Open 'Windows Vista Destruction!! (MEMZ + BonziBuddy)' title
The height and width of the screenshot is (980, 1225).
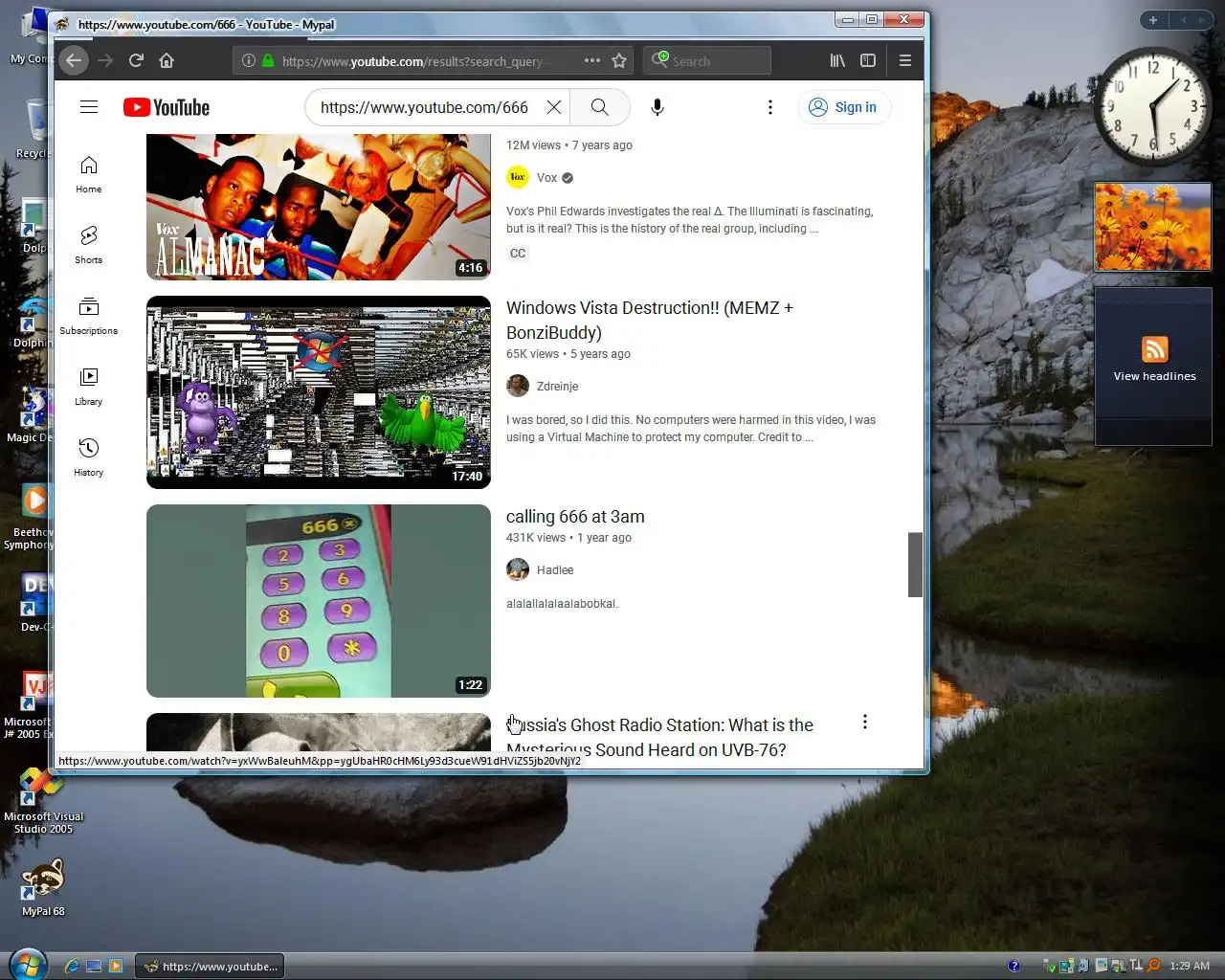(650, 321)
